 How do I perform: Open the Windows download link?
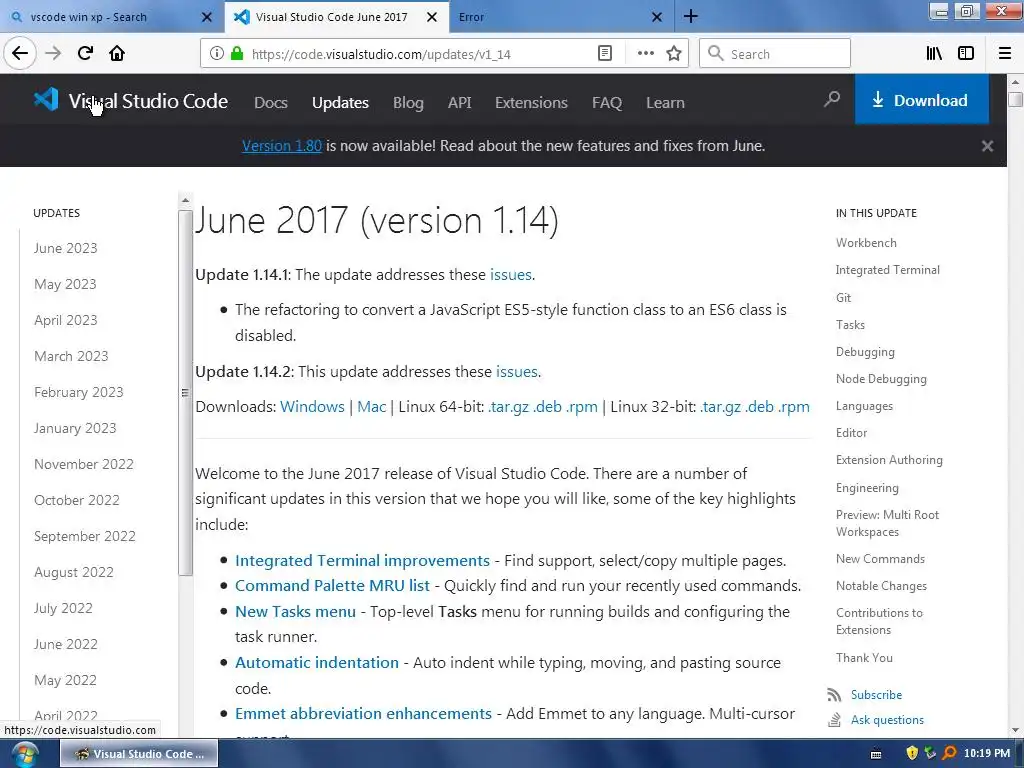(312, 406)
